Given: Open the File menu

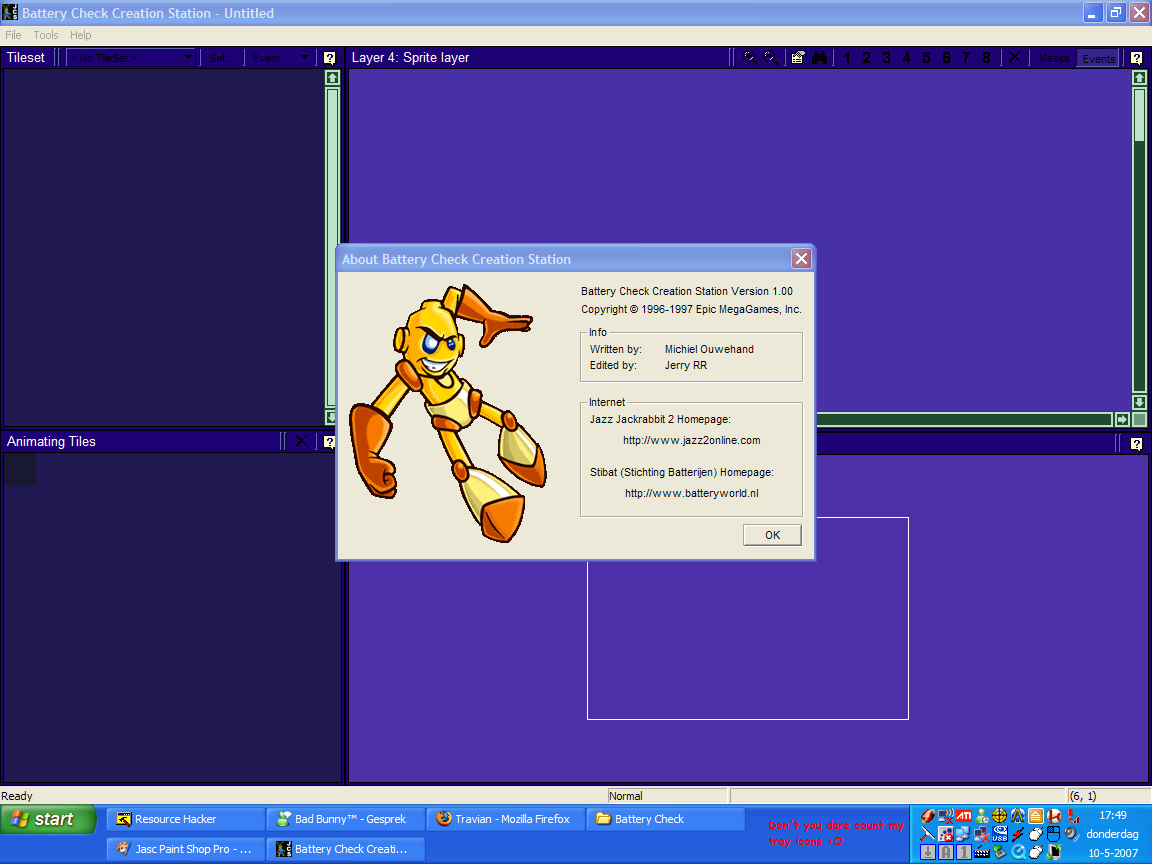Looking at the screenshot, I should coord(13,35).
